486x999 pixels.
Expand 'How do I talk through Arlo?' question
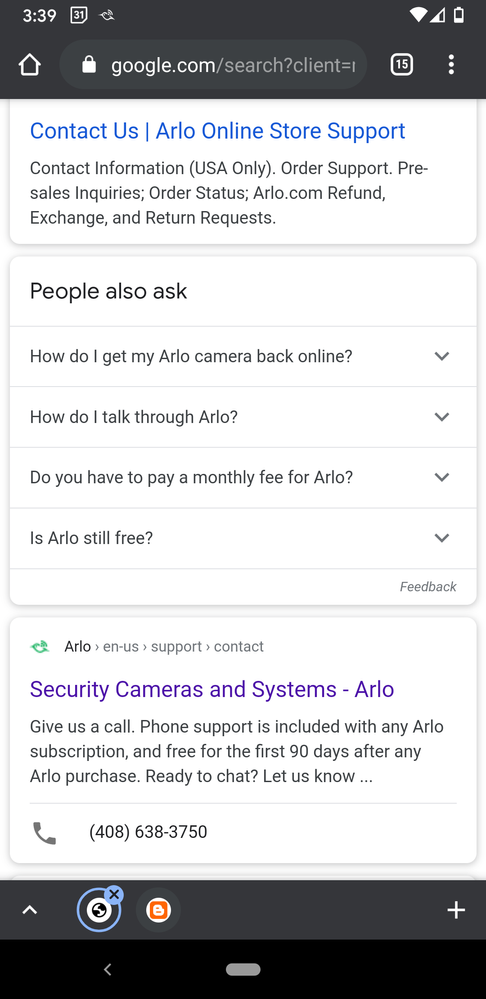click(243, 417)
